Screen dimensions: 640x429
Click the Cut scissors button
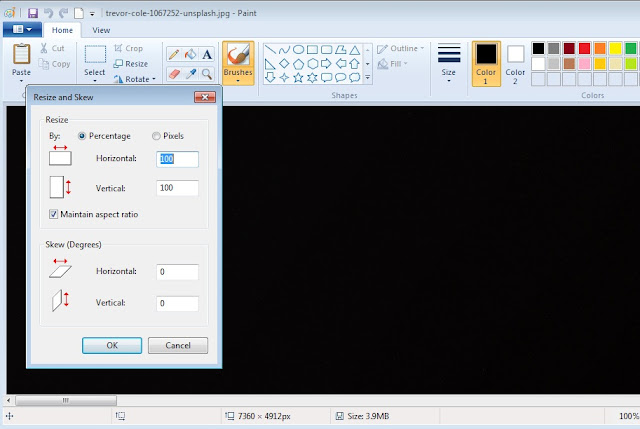pos(52,48)
